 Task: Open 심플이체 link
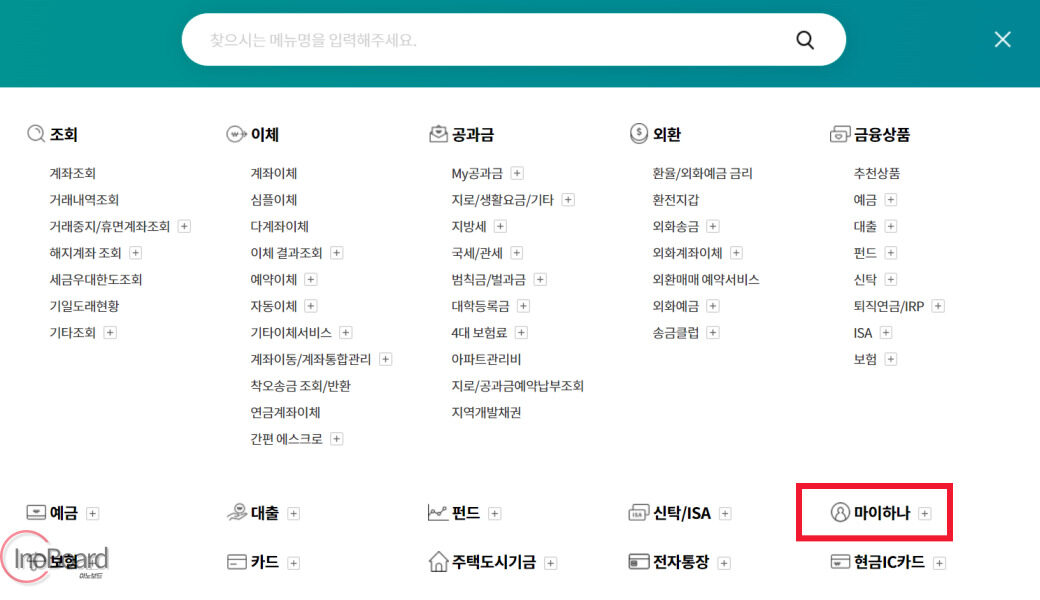273,200
